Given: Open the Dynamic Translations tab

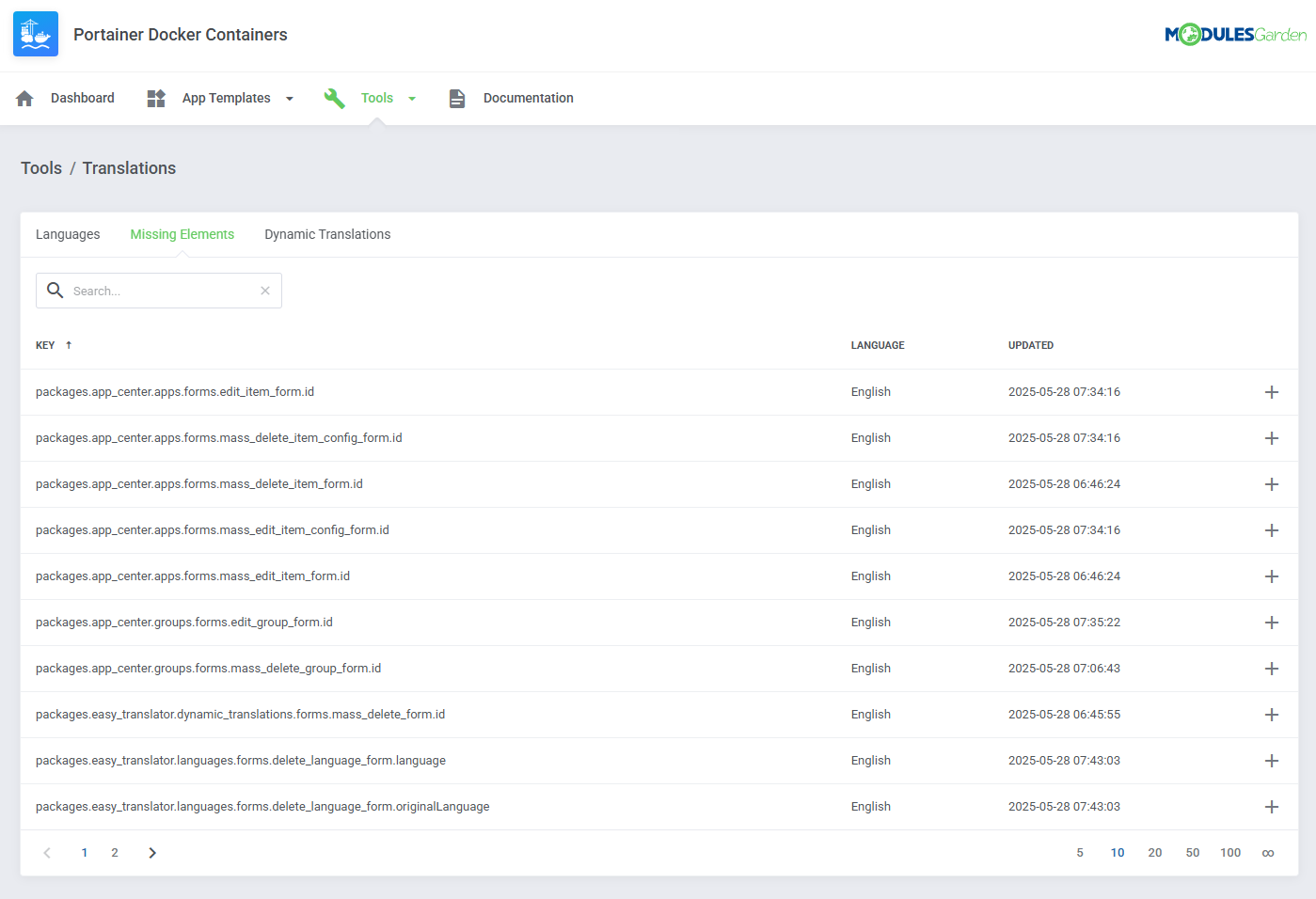Looking at the screenshot, I should coord(327,234).
